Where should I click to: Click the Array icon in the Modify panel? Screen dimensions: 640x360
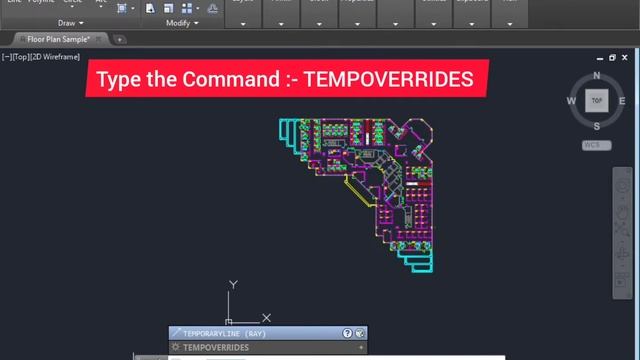point(187,8)
